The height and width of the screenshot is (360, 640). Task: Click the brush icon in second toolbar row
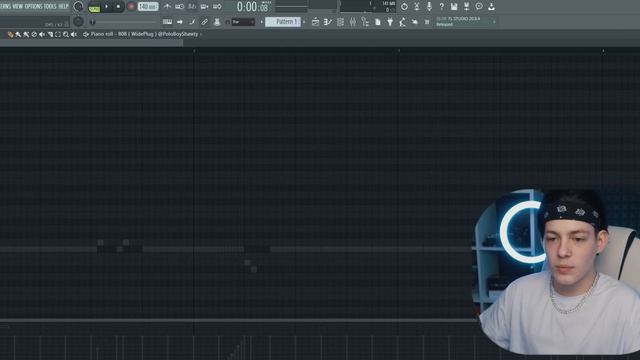point(191,22)
